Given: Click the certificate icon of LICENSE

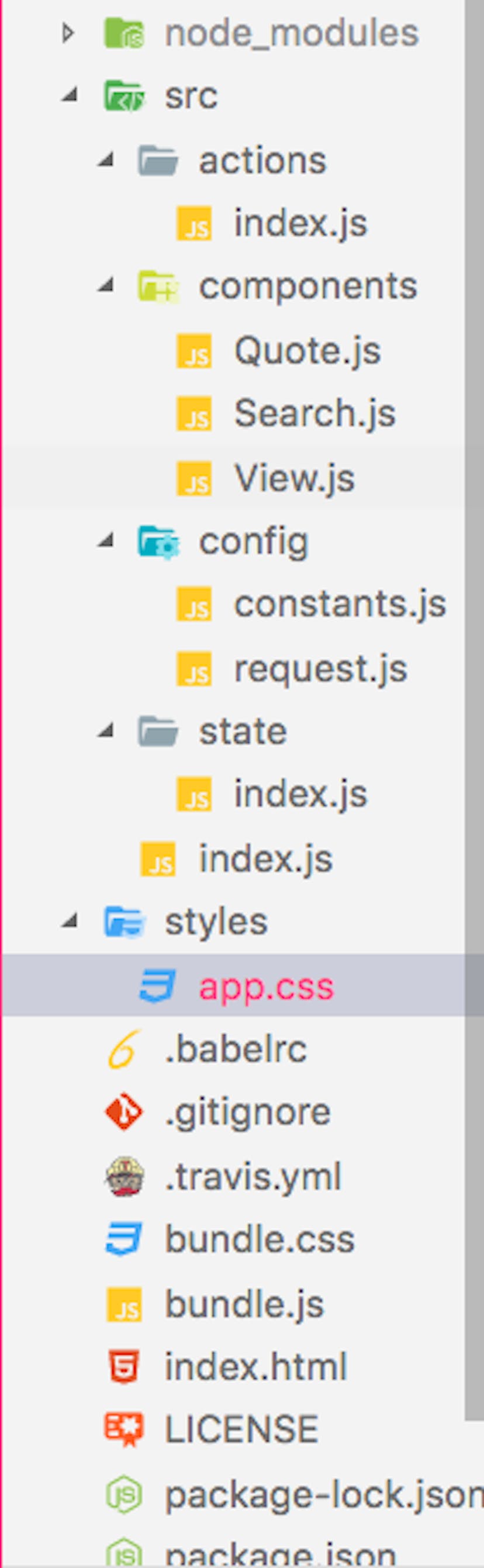Looking at the screenshot, I should [x=124, y=1430].
